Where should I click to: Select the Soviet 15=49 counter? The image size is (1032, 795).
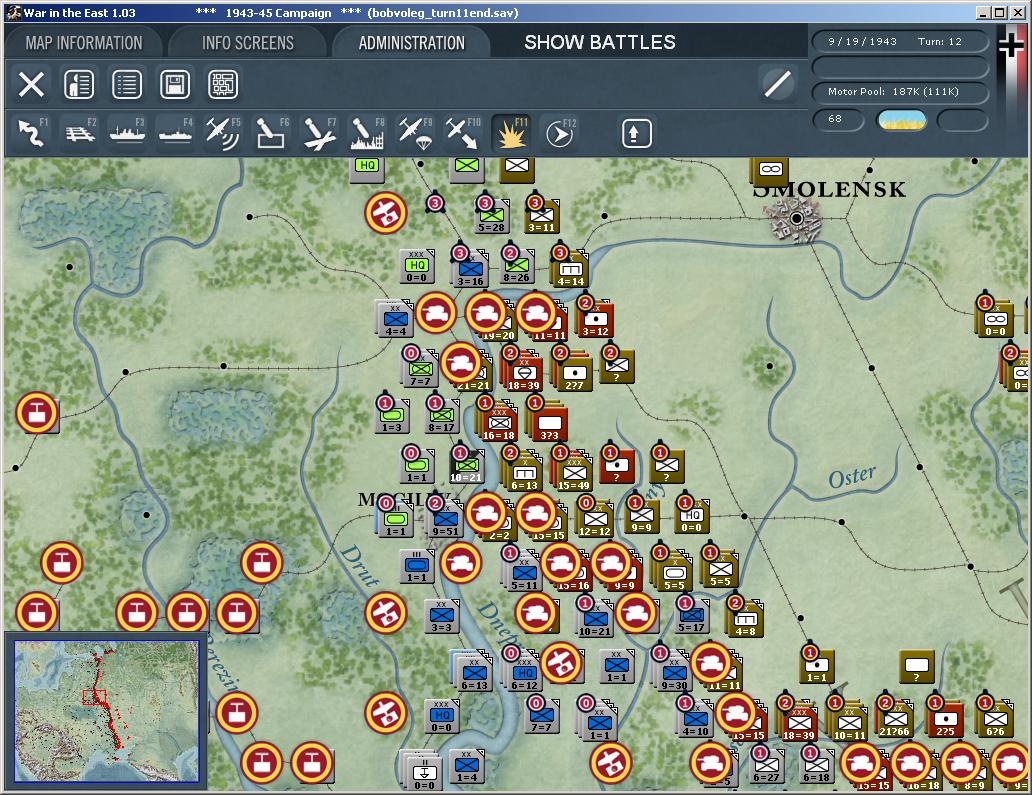pyautogui.click(x=573, y=472)
